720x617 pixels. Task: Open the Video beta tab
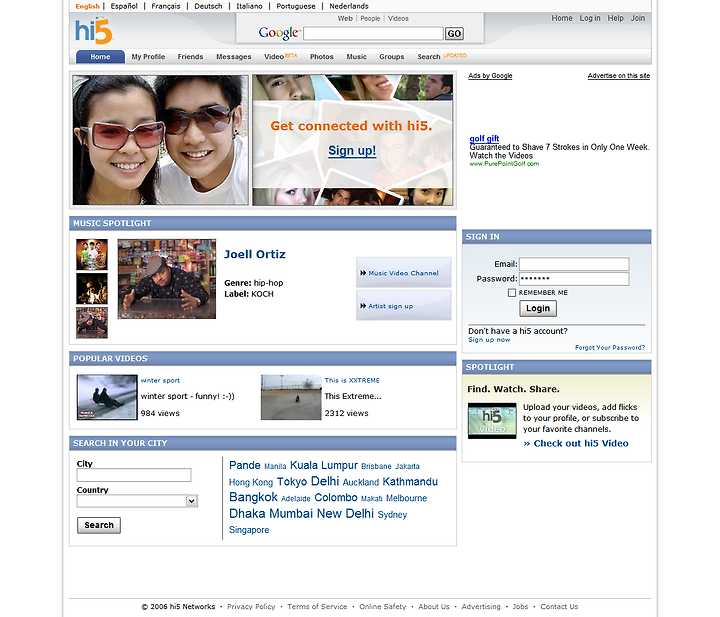coord(280,56)
